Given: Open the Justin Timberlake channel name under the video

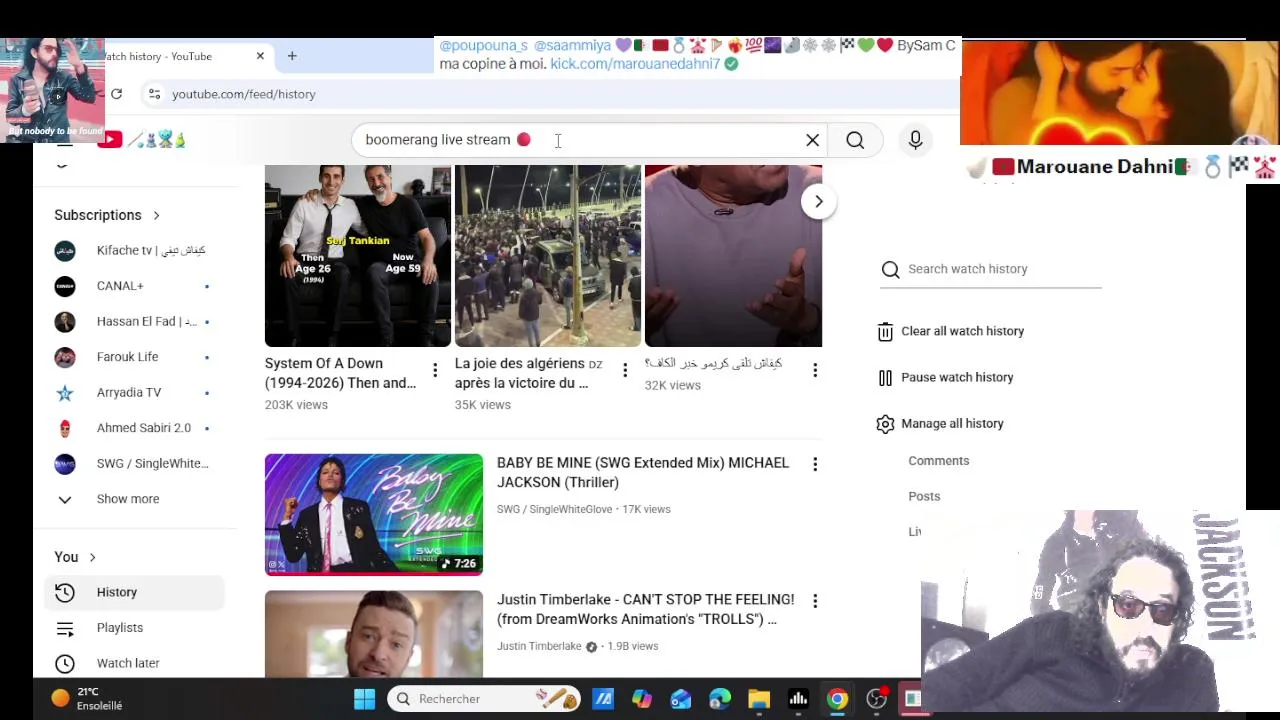Looking at the screenshot, I should pos(539,646).
